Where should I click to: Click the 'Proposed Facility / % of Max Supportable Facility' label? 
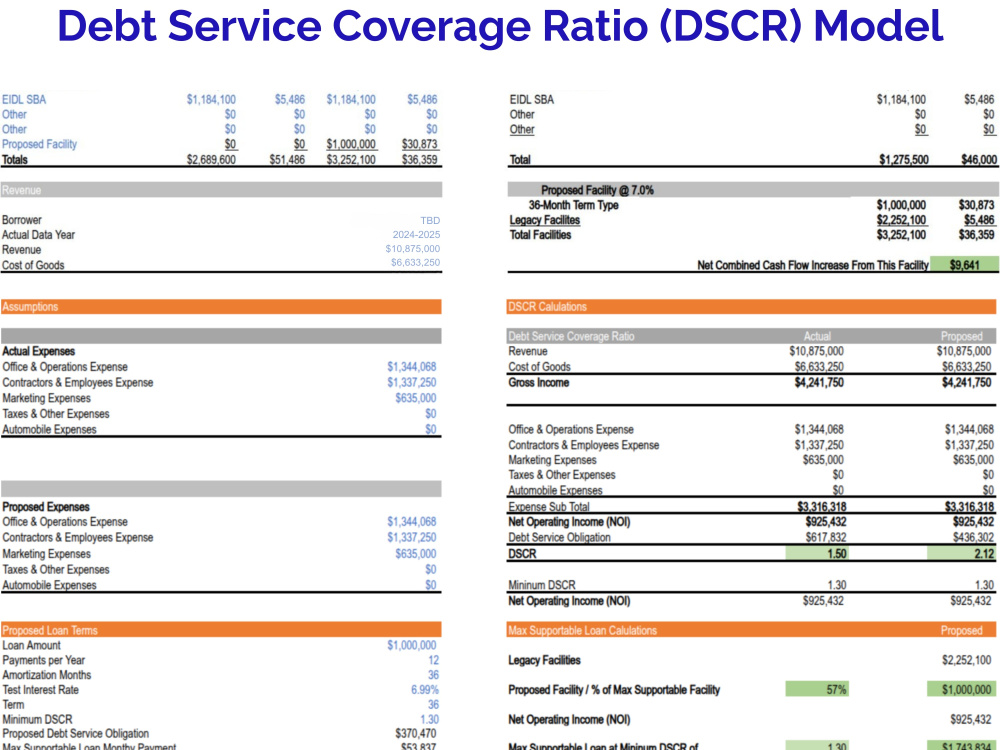point(614,690)
